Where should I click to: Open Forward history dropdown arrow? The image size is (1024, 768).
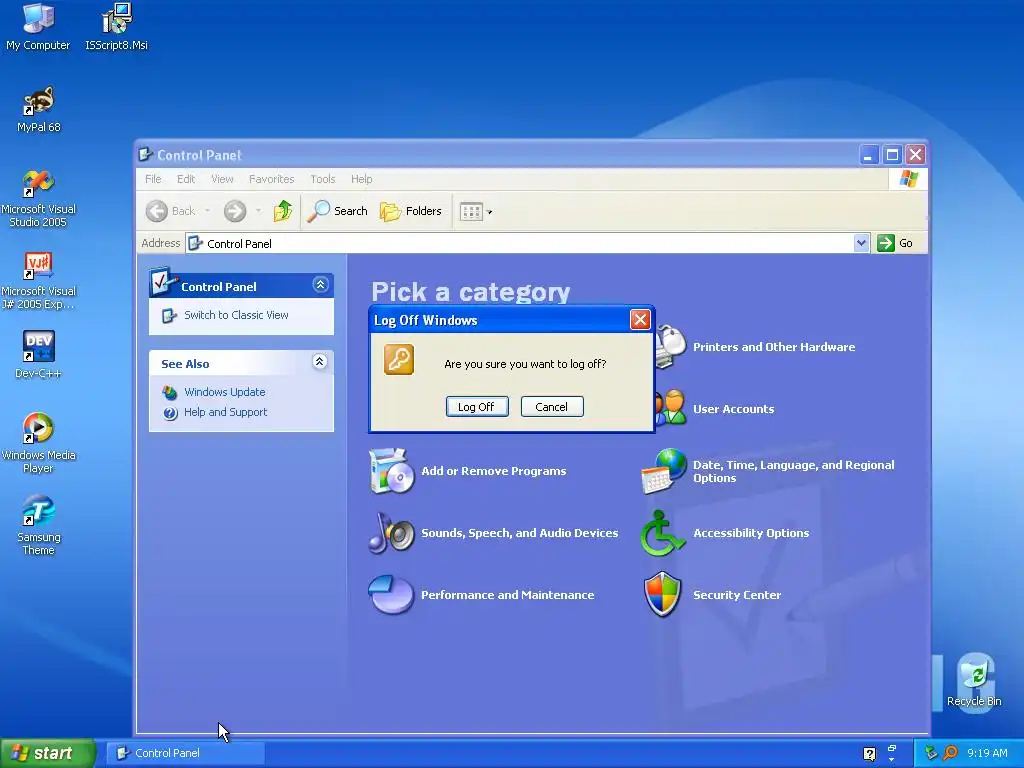[x=259, y=211]
